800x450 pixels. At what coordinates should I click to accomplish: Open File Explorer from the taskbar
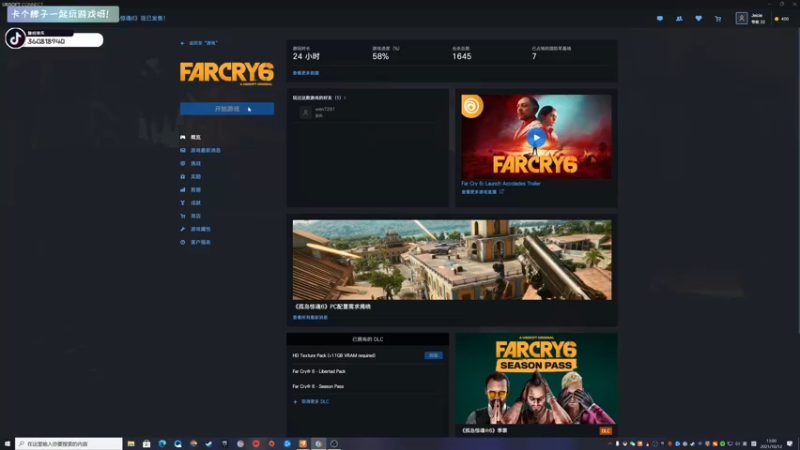pos(131,444)
